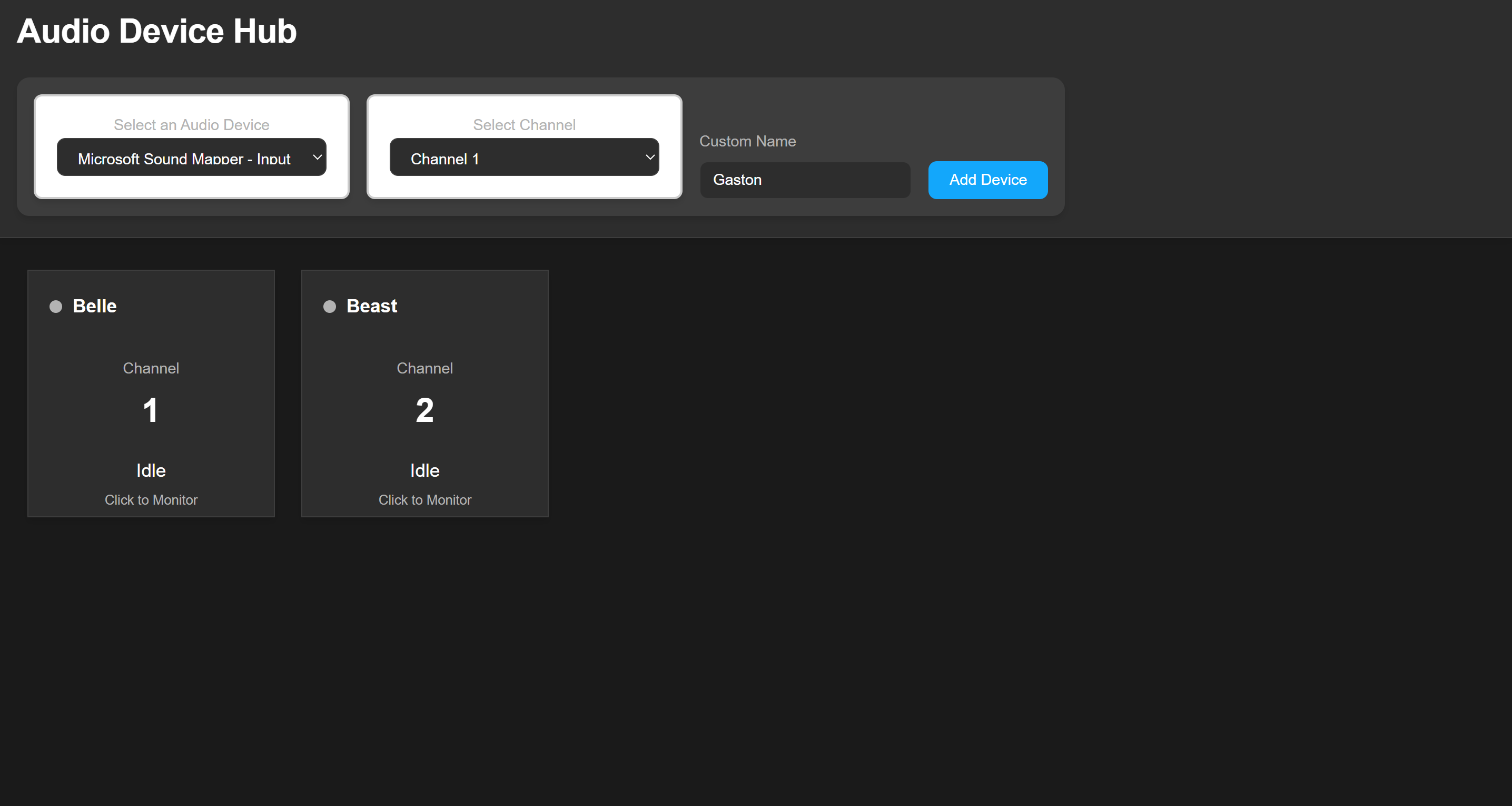Viewport: 1512px width, 806px height.
Task: Click the Custom Name field containing Gaston
Action: click(x=804, y=180)
